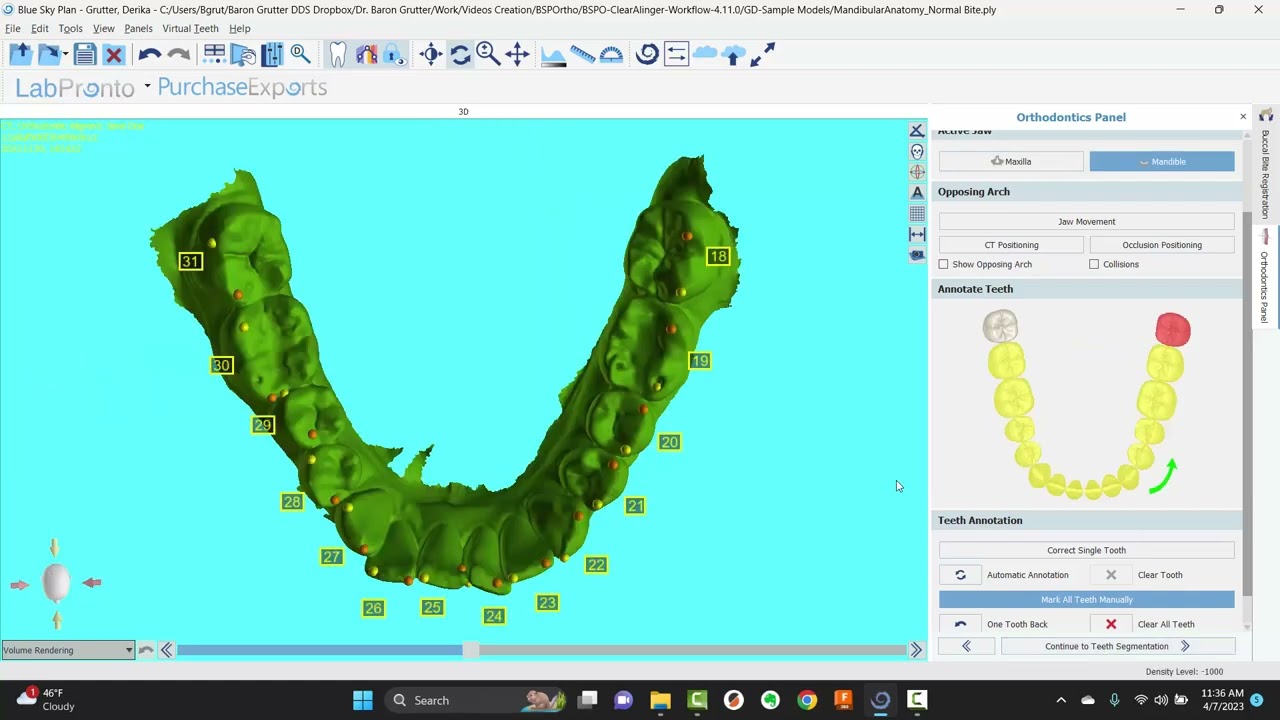
Task: Open the Edit menu
Action: point(40,28)
